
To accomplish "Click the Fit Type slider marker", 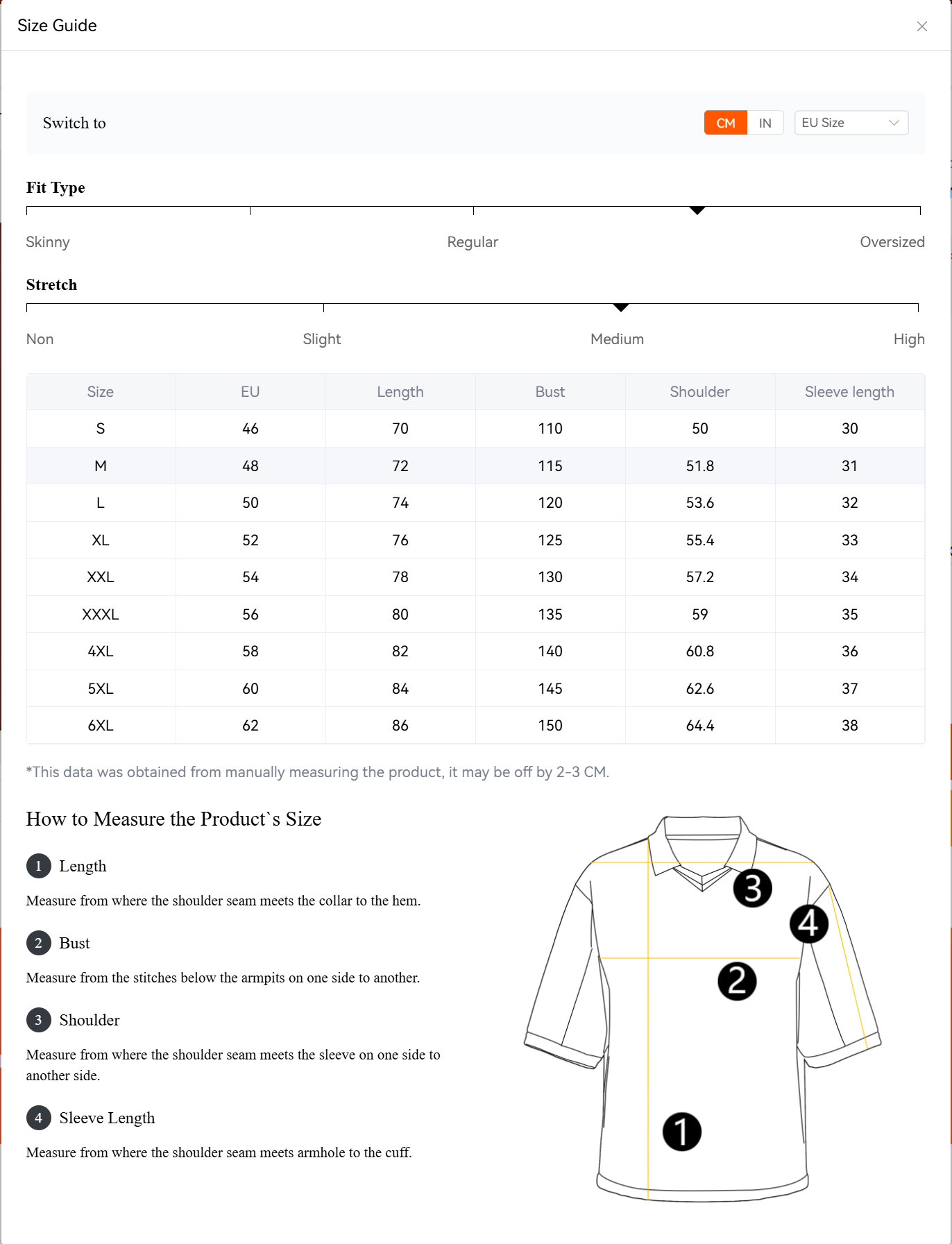I will [697, 210].
